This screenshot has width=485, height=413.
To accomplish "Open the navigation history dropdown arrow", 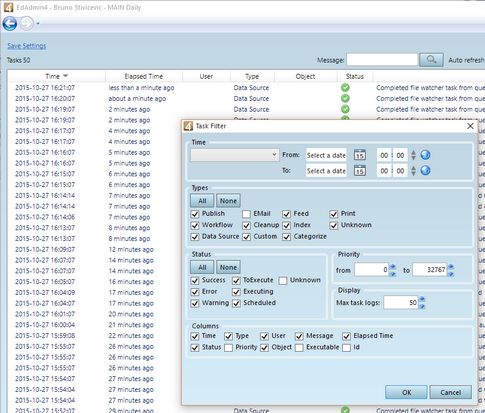I will coord(38,24).
